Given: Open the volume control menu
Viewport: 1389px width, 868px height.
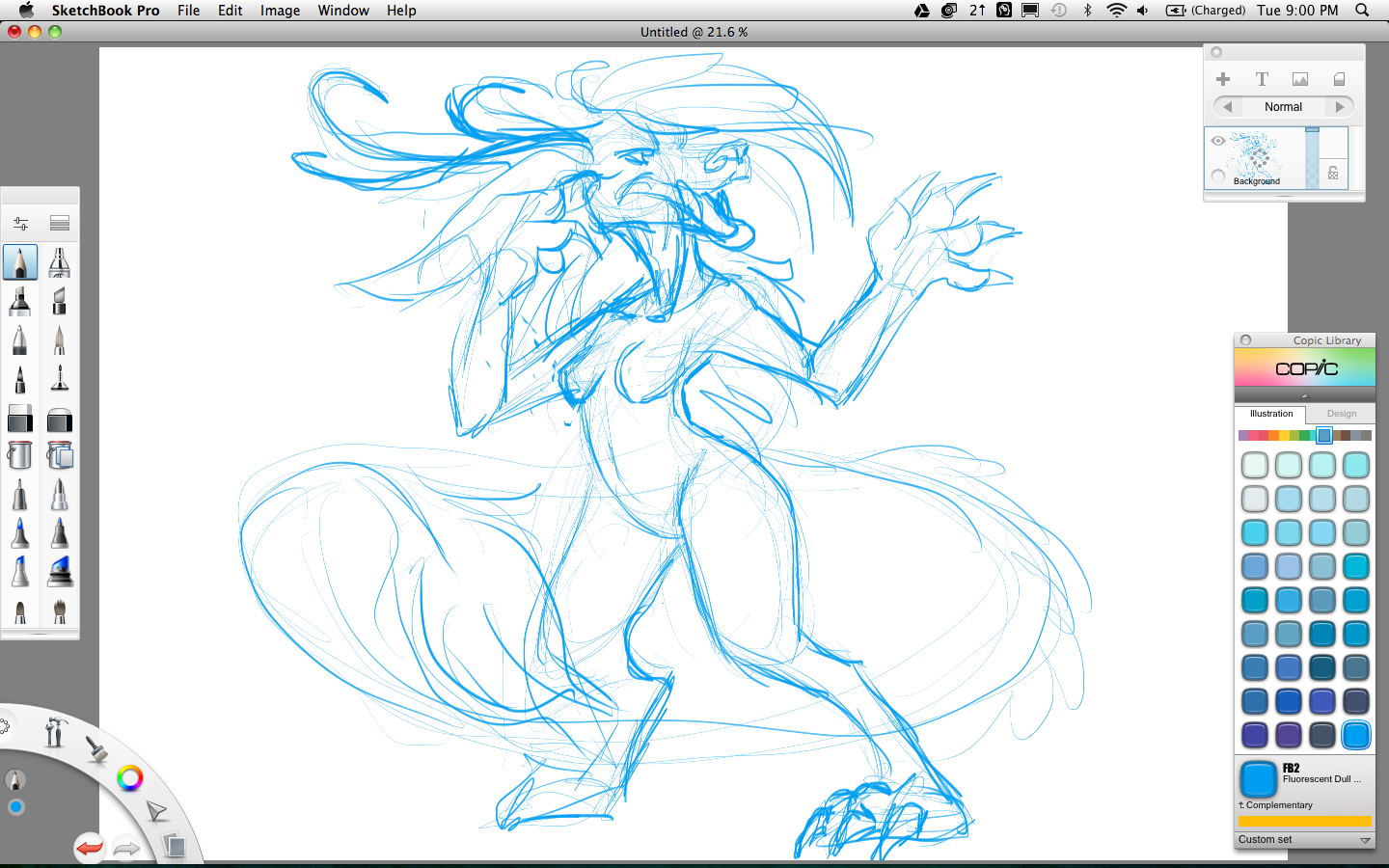Looking at the screenshot, I should point(1143,11).
